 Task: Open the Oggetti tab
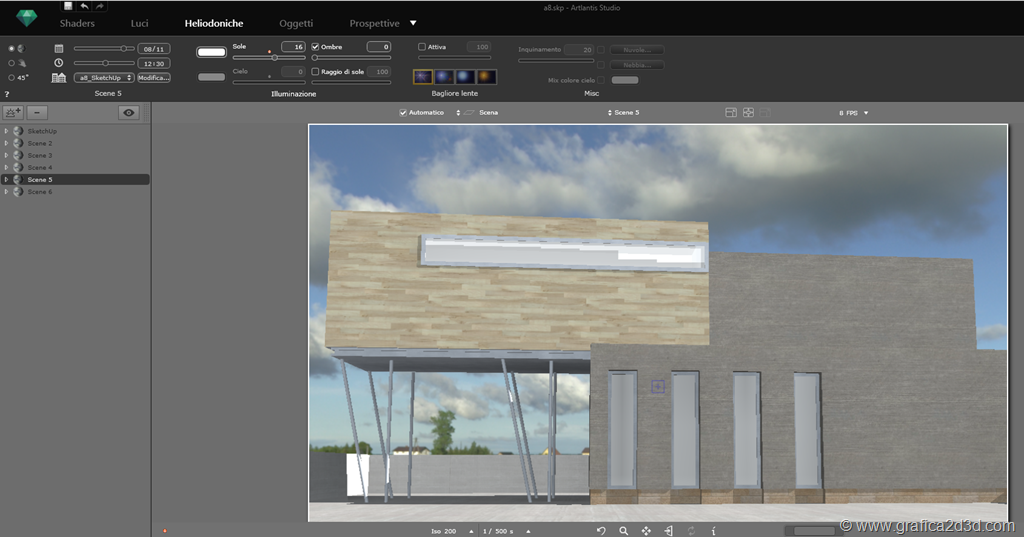pos(296,23)
